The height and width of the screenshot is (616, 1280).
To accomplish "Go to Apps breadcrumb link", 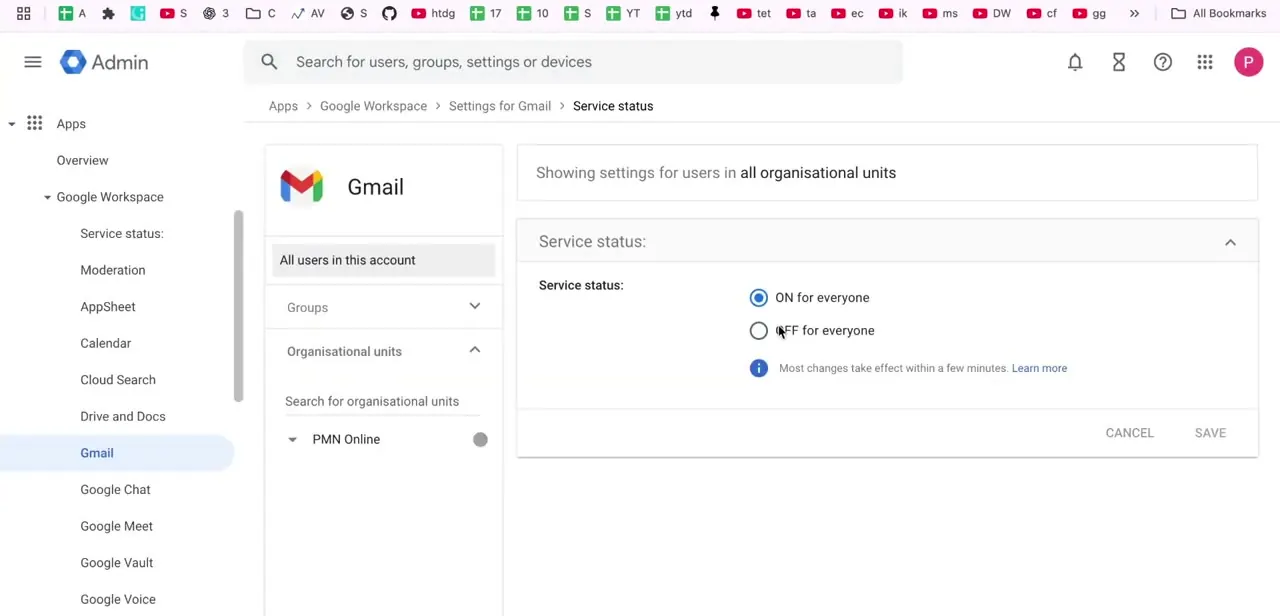I will [283, 106].
